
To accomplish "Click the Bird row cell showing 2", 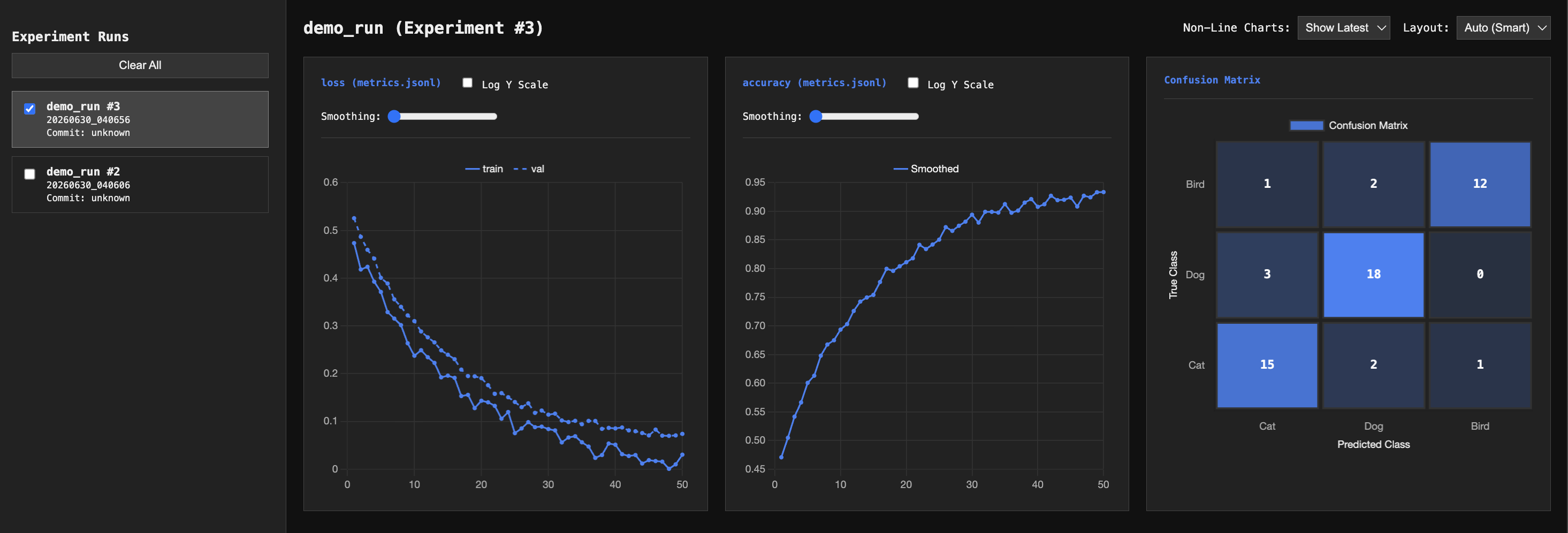I will [1373, 184].
